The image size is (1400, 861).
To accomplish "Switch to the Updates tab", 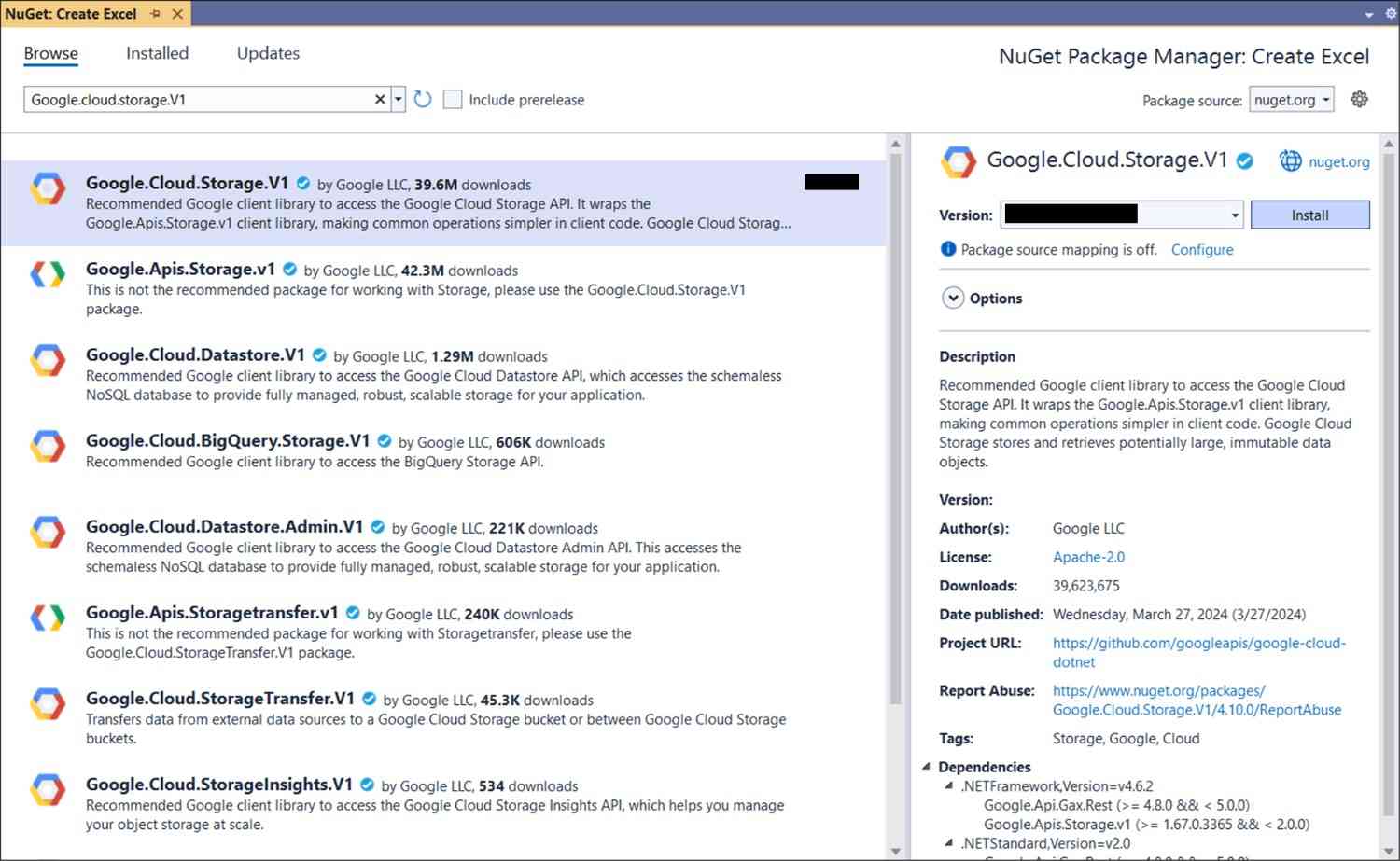I will tap(268, 53).
